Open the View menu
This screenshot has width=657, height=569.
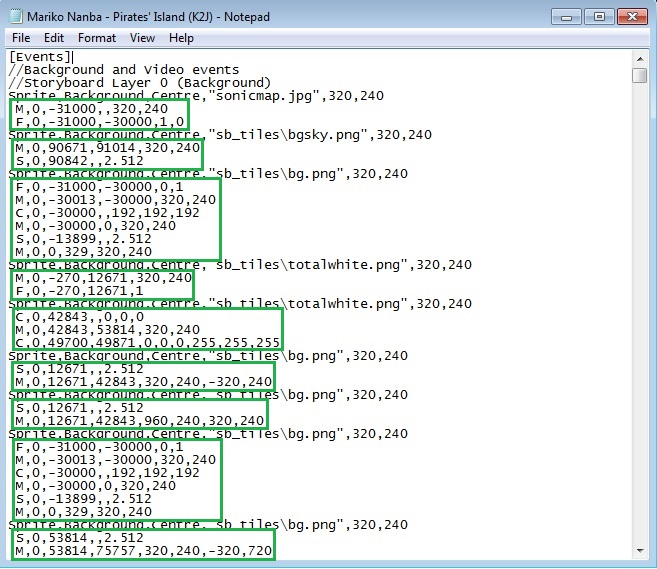[142, 38]
